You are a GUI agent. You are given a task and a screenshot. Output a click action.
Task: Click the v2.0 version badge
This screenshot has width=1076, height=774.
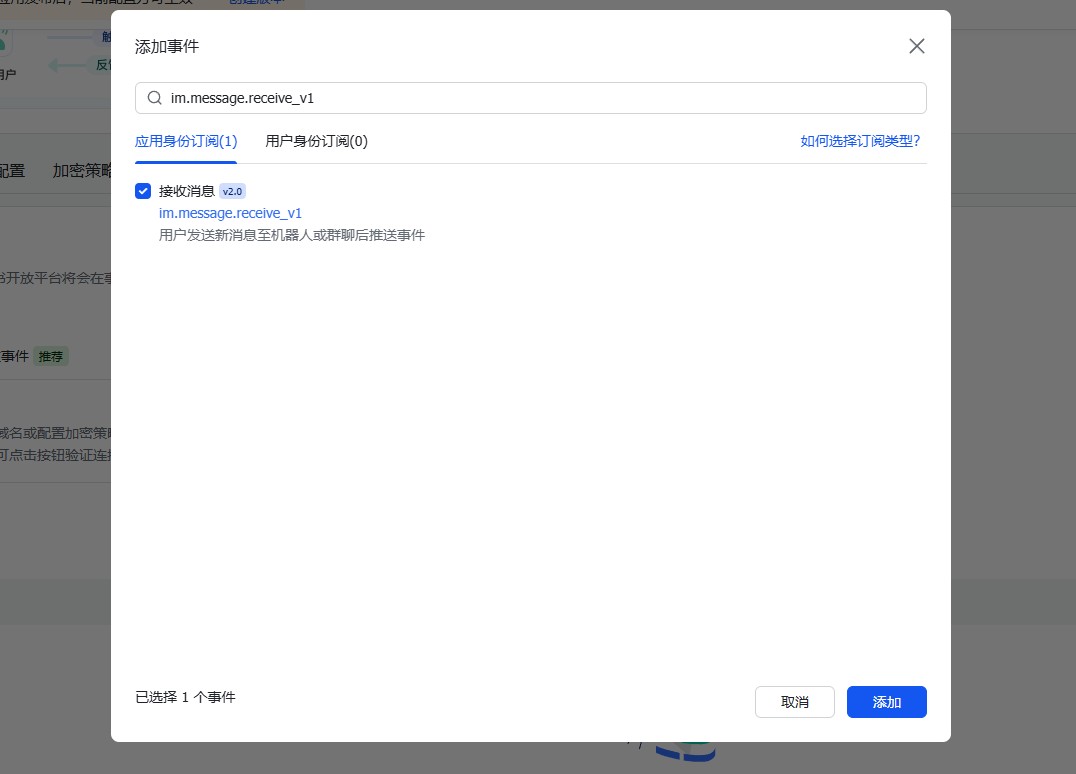233,191
